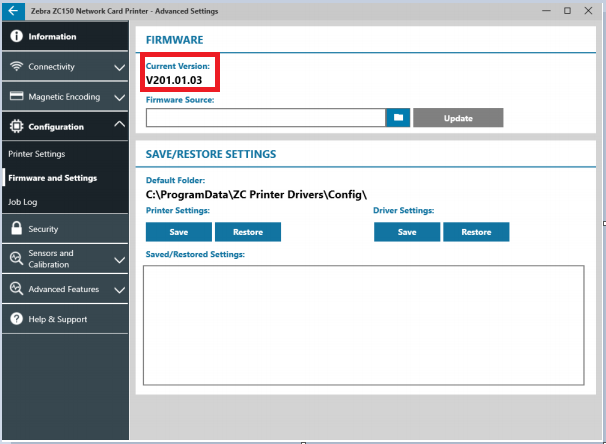The height and width of the screenshot is (444, 606).
Task: Click the Sensors and Calibration icon
Action: point(17,259)
